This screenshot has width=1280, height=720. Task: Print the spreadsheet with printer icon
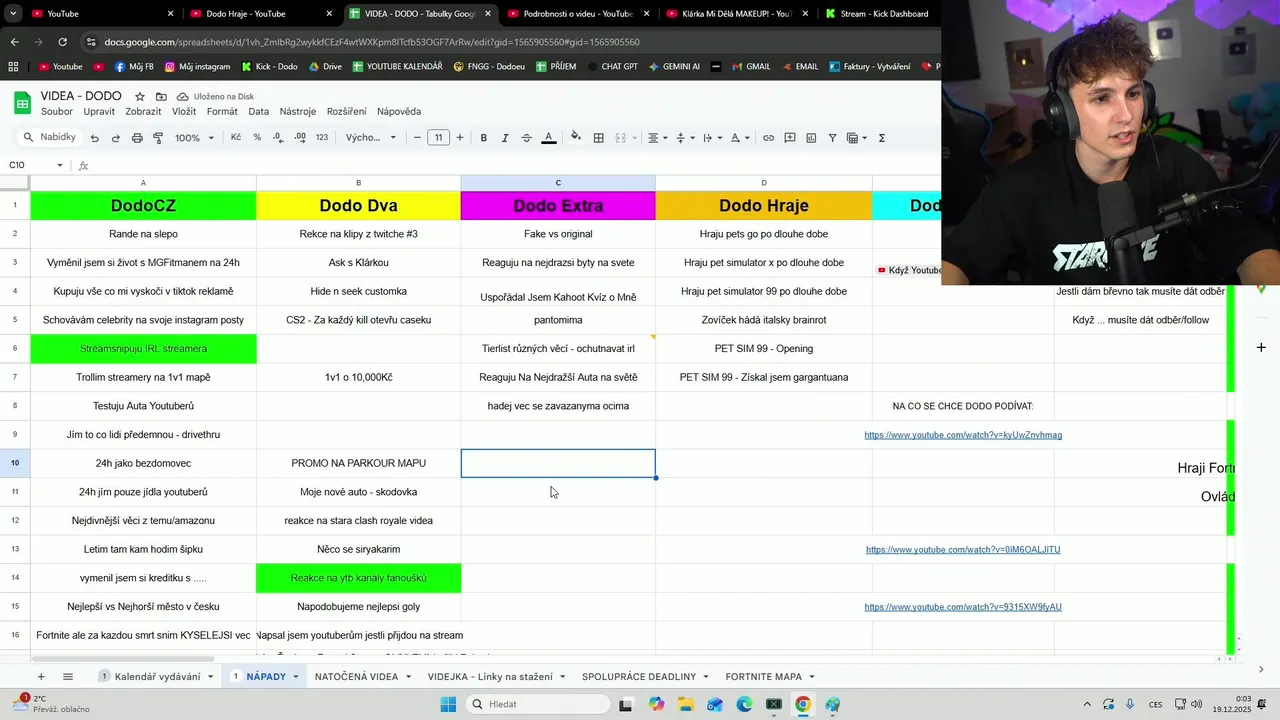click(x=137, y=138)
